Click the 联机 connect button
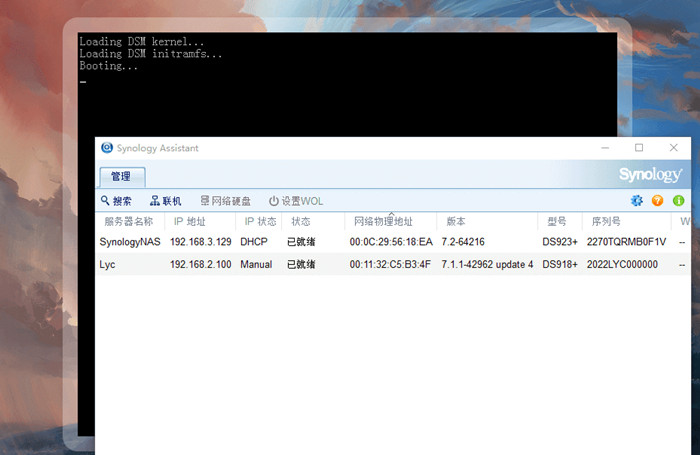 (x=166, y=201)
